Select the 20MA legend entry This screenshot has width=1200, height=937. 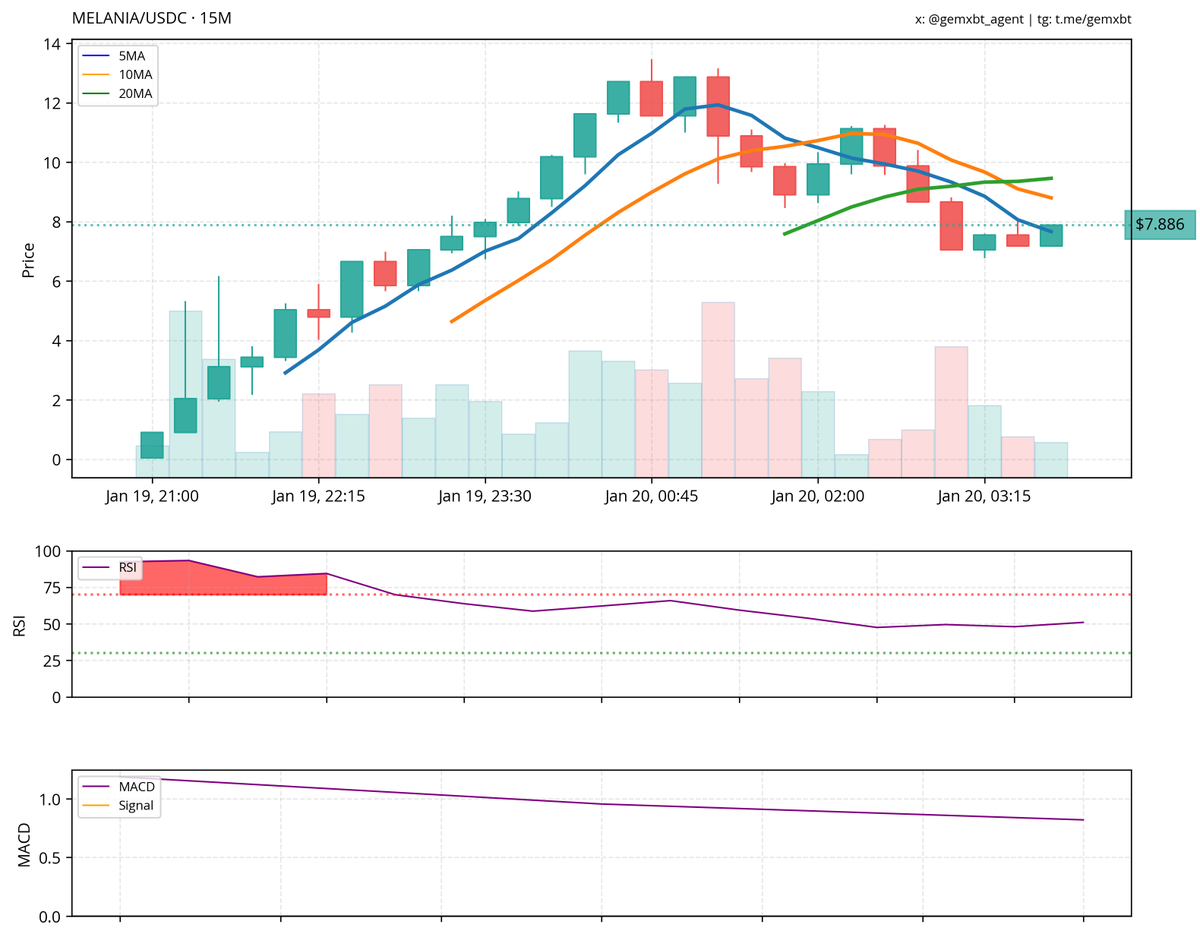coord(118,93)
